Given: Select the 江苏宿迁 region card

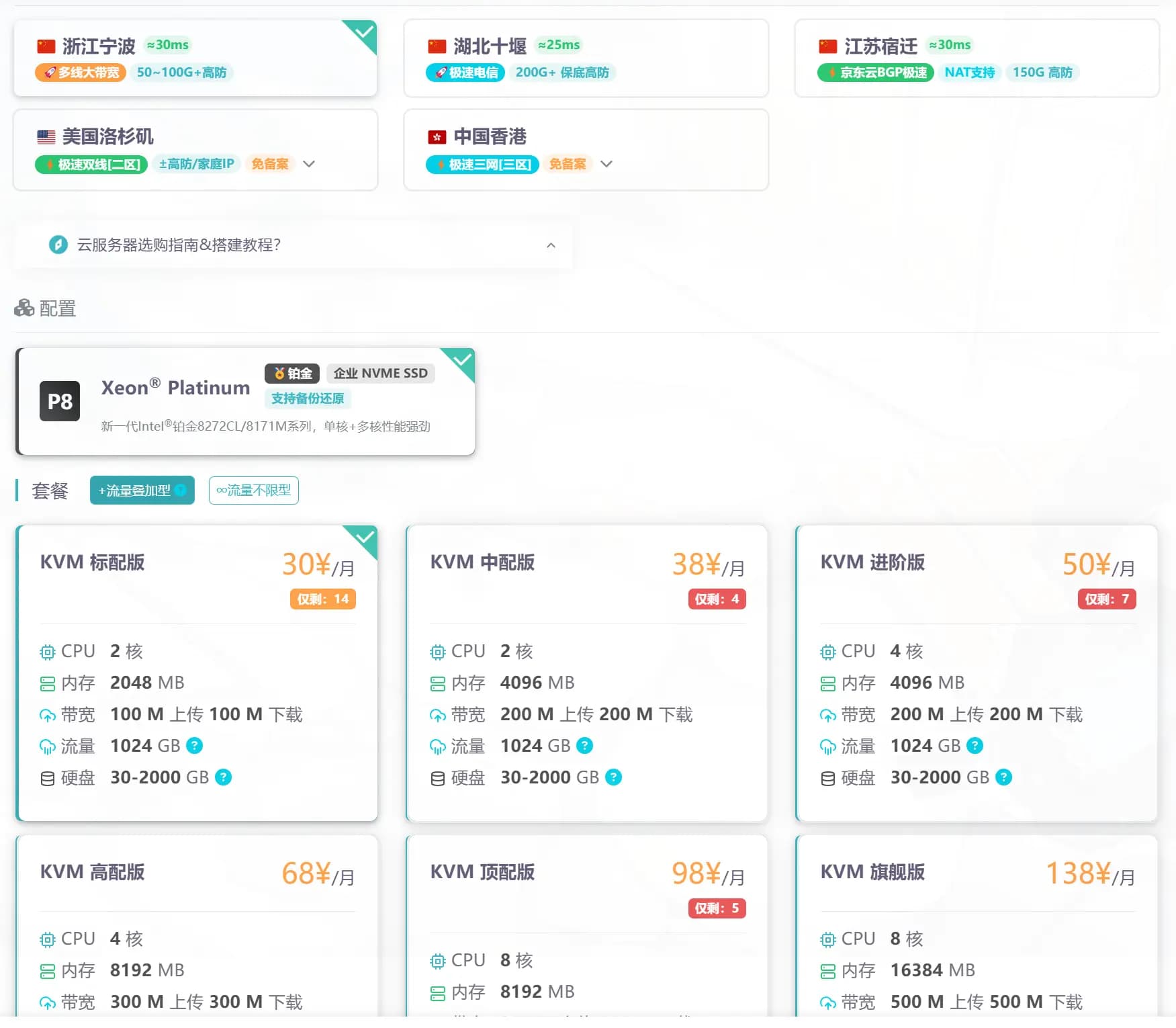Looking at the screenshot, I should (976, 58).
